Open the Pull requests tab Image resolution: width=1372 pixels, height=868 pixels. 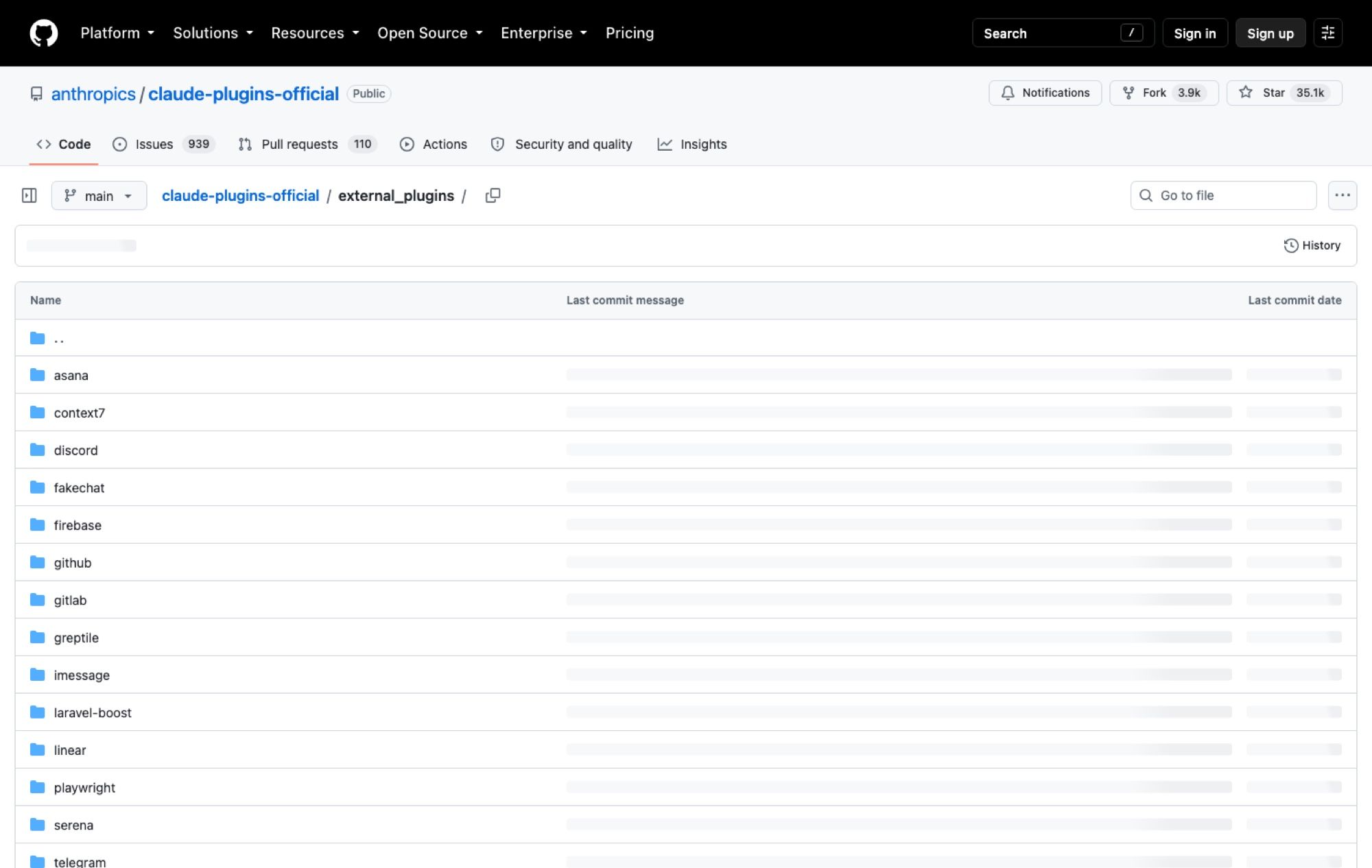(307, 144)
